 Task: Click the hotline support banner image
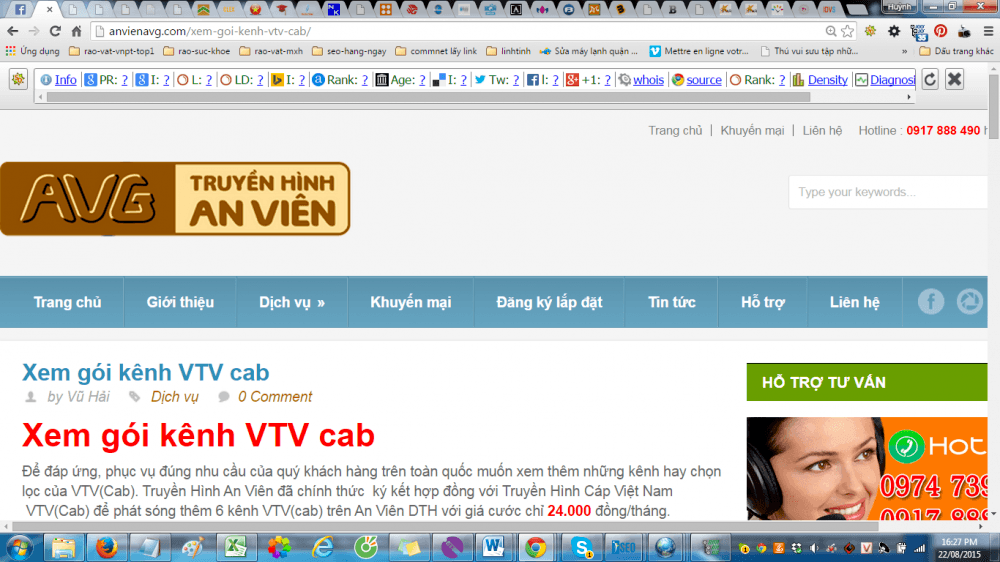click(867, 469)
